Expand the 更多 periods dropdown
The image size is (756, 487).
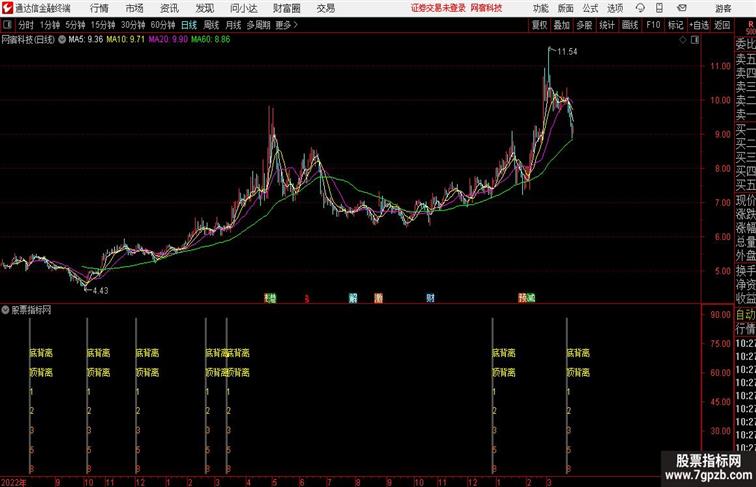click(286, 25)
